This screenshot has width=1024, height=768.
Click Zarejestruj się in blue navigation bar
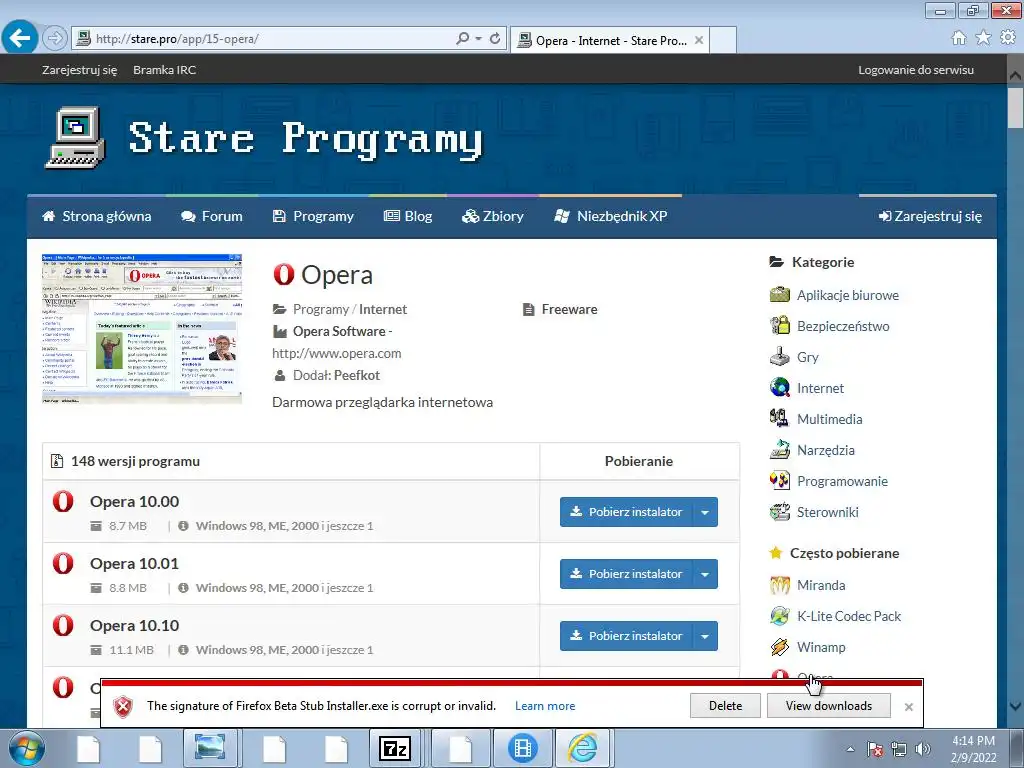pos(931,216)
